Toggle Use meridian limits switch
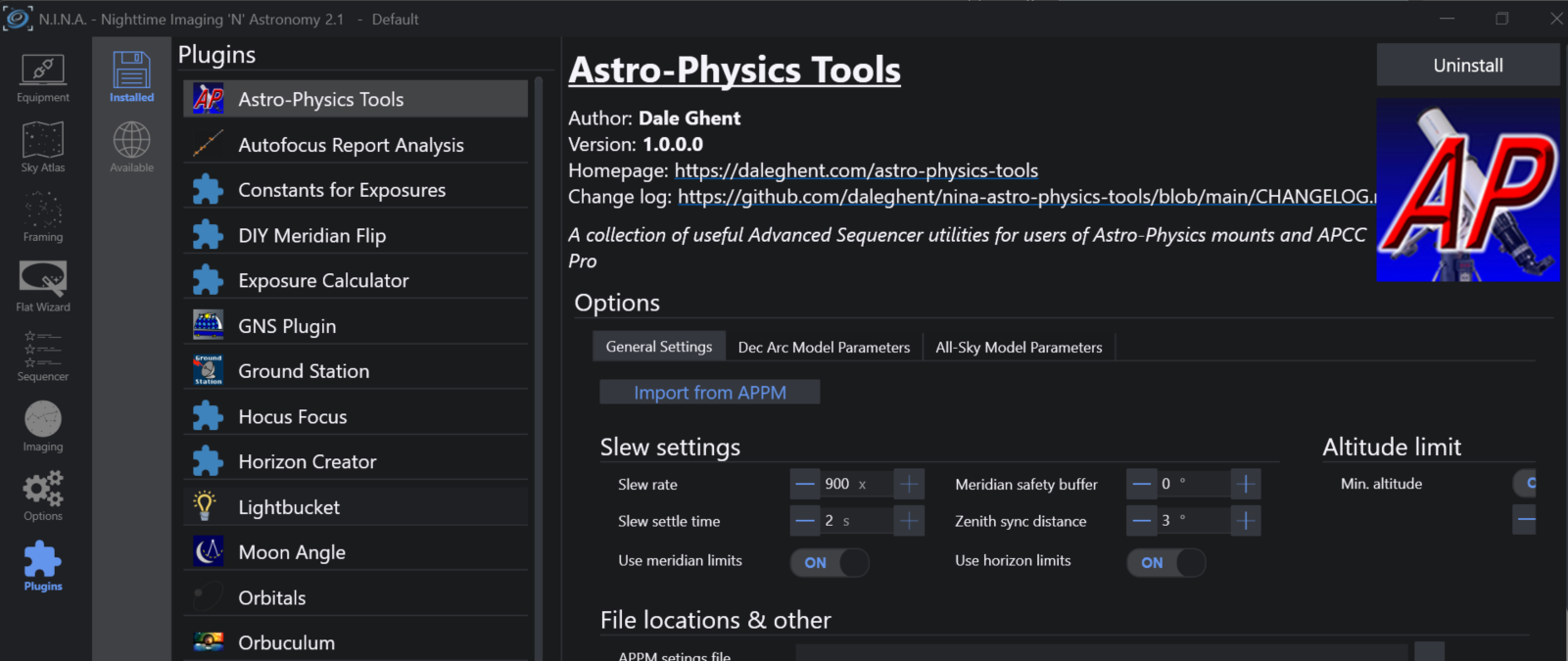The height and width of the screenshot is (661, 1568). (x=830, y=562)
